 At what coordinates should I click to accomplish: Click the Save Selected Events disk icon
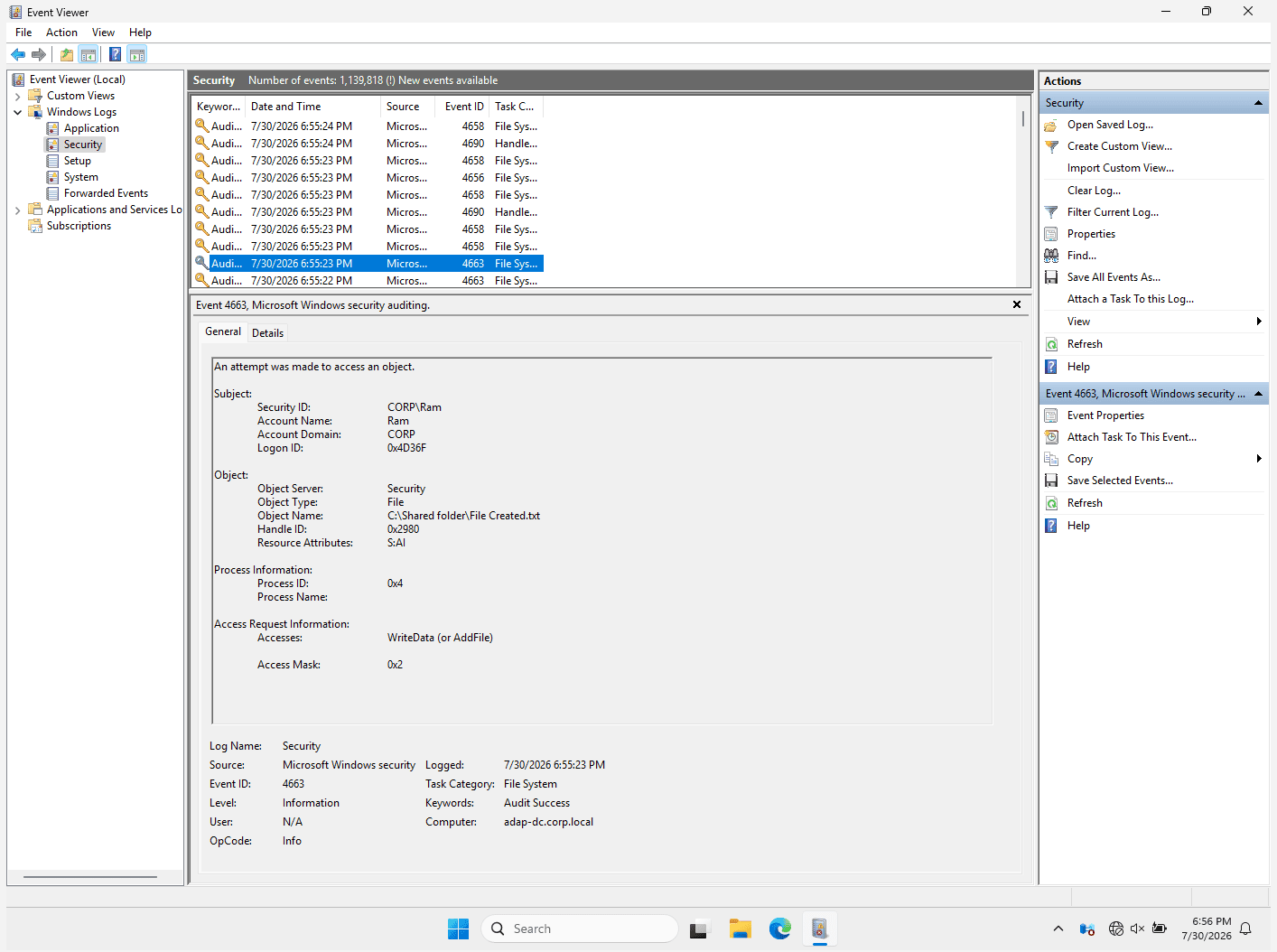(1051, 481)
